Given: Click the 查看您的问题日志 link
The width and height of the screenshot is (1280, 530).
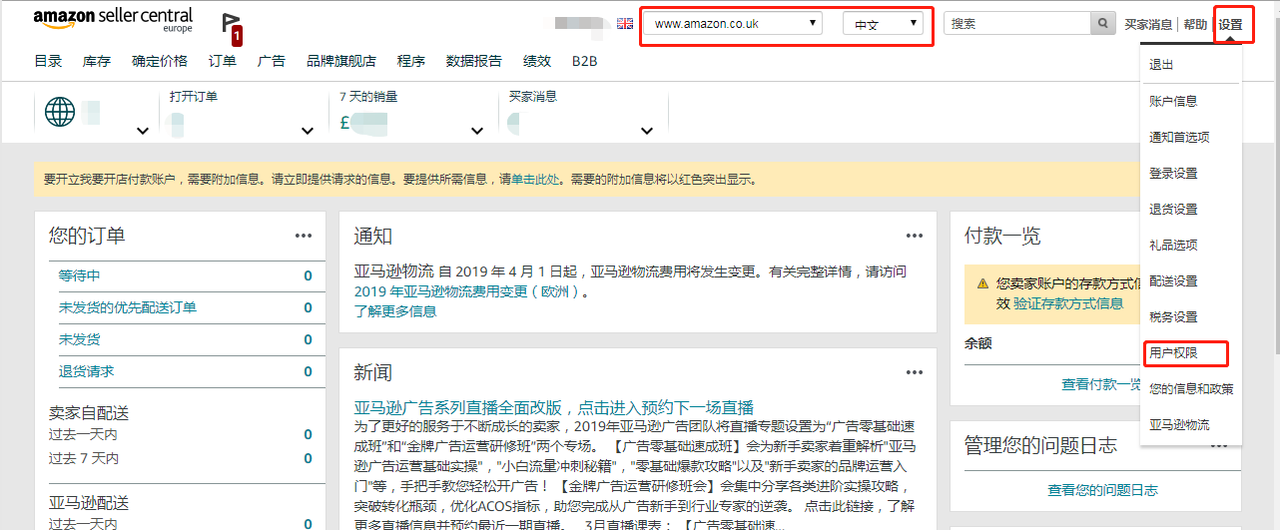Looking at the screenshot, I should 1102,490.
